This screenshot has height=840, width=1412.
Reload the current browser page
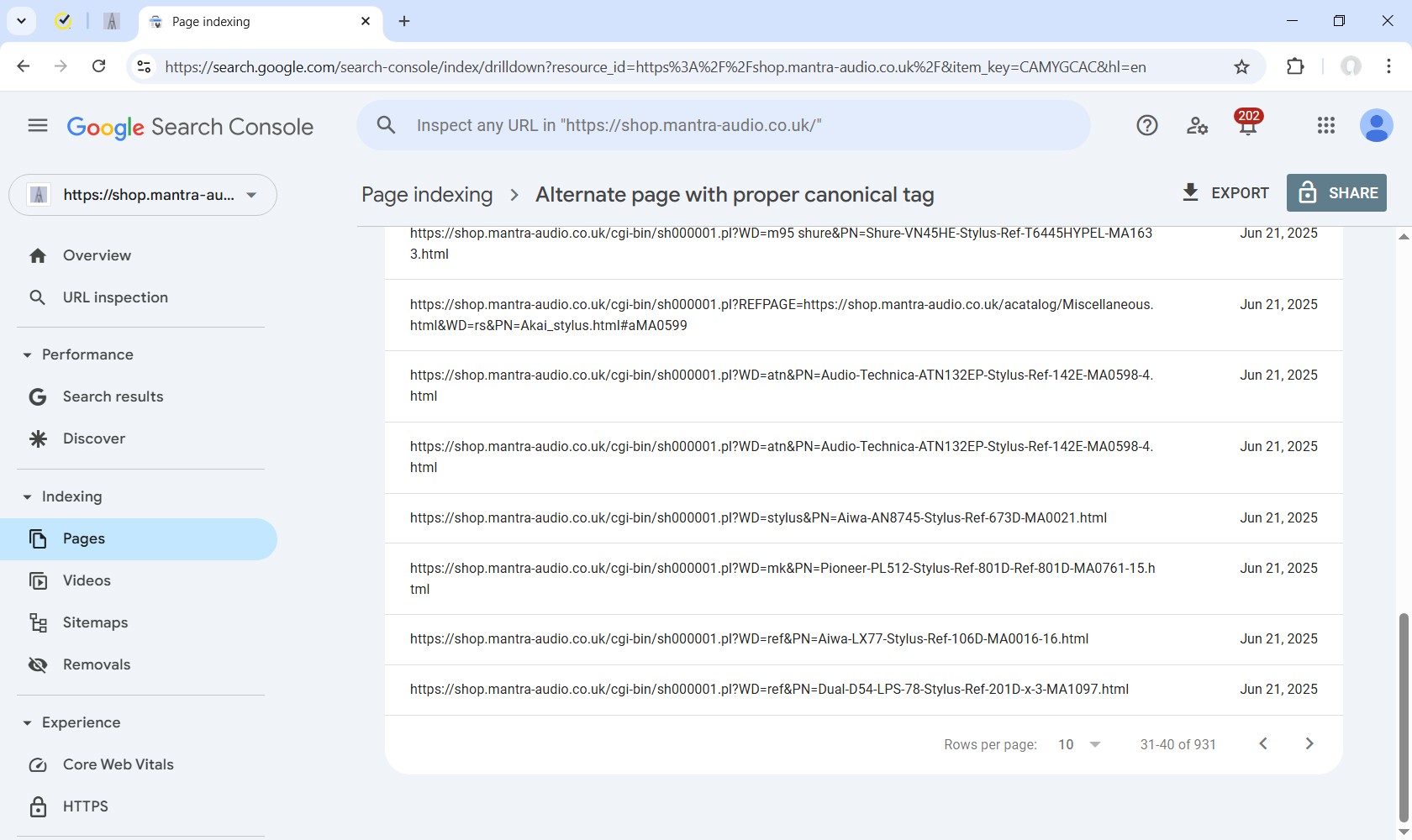(x=99, y=67)
